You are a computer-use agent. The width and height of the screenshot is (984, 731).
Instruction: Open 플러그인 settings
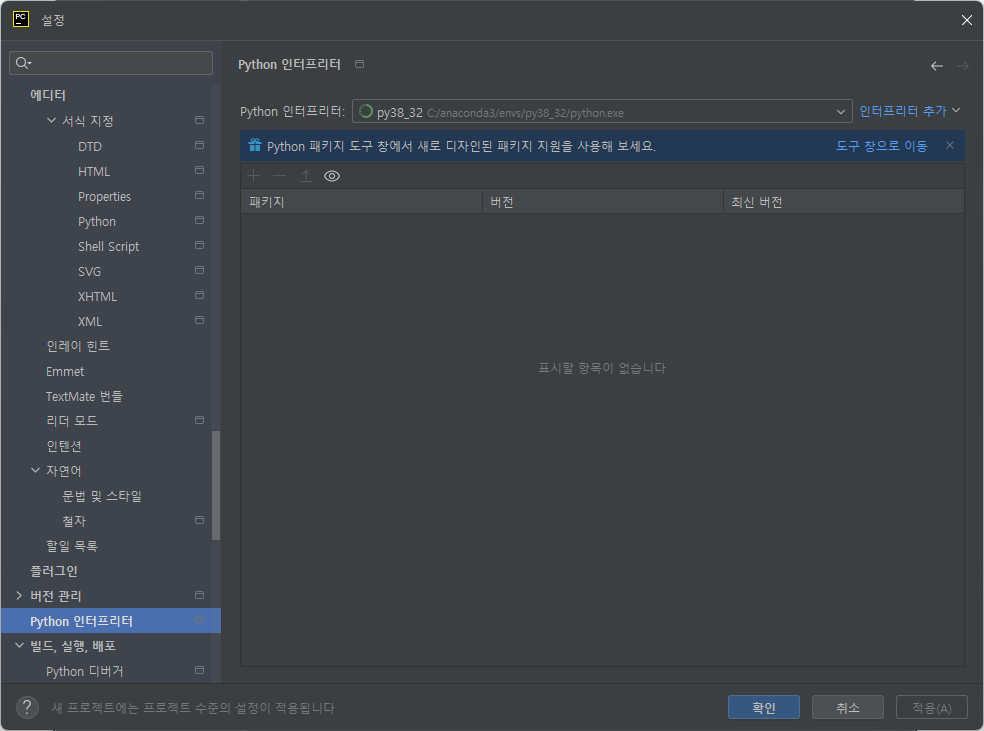click(54, 571)
